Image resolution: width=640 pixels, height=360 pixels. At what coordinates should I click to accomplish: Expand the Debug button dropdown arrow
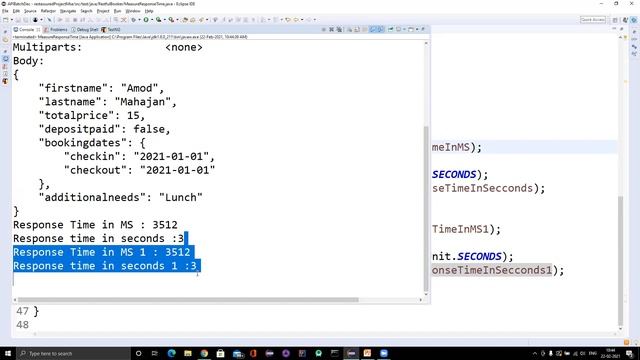click(140, 20)
